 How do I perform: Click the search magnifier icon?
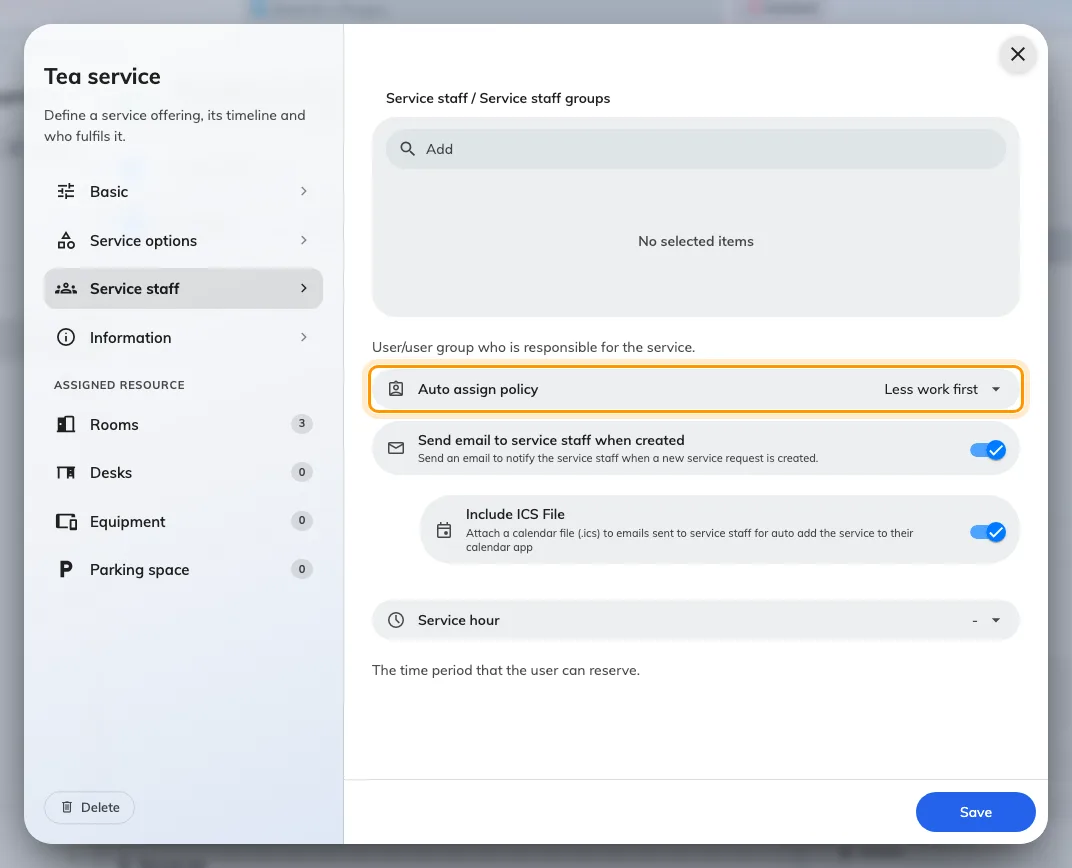[407, 149]
